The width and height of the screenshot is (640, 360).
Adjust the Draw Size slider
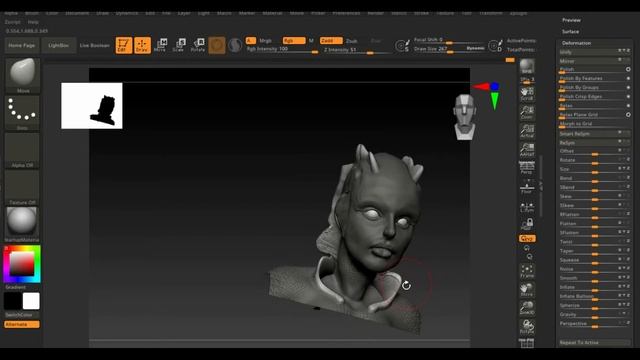coord(449,49)
